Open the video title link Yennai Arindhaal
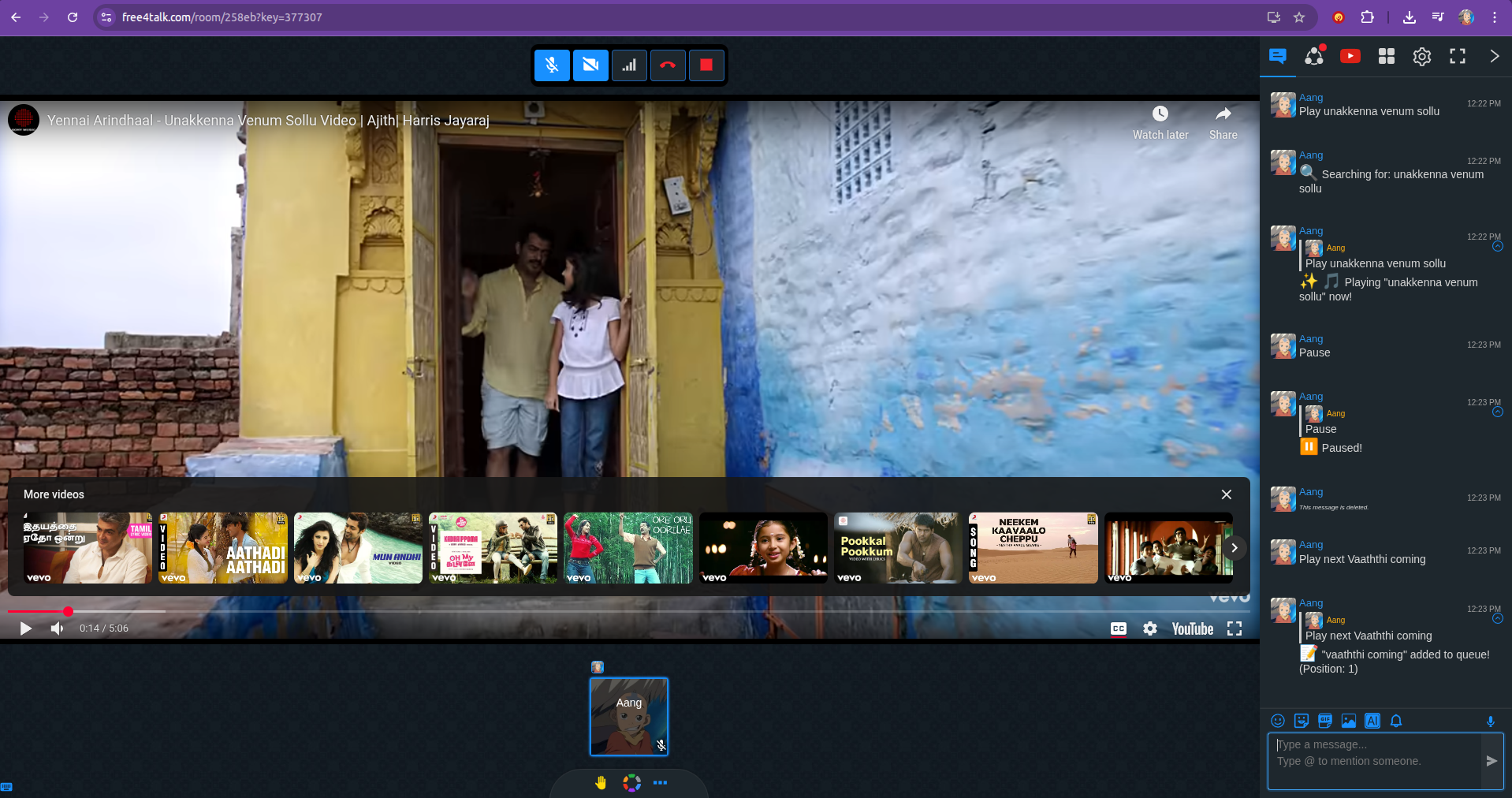Screen dimensions: 1512x798 [x=268, y=121]
